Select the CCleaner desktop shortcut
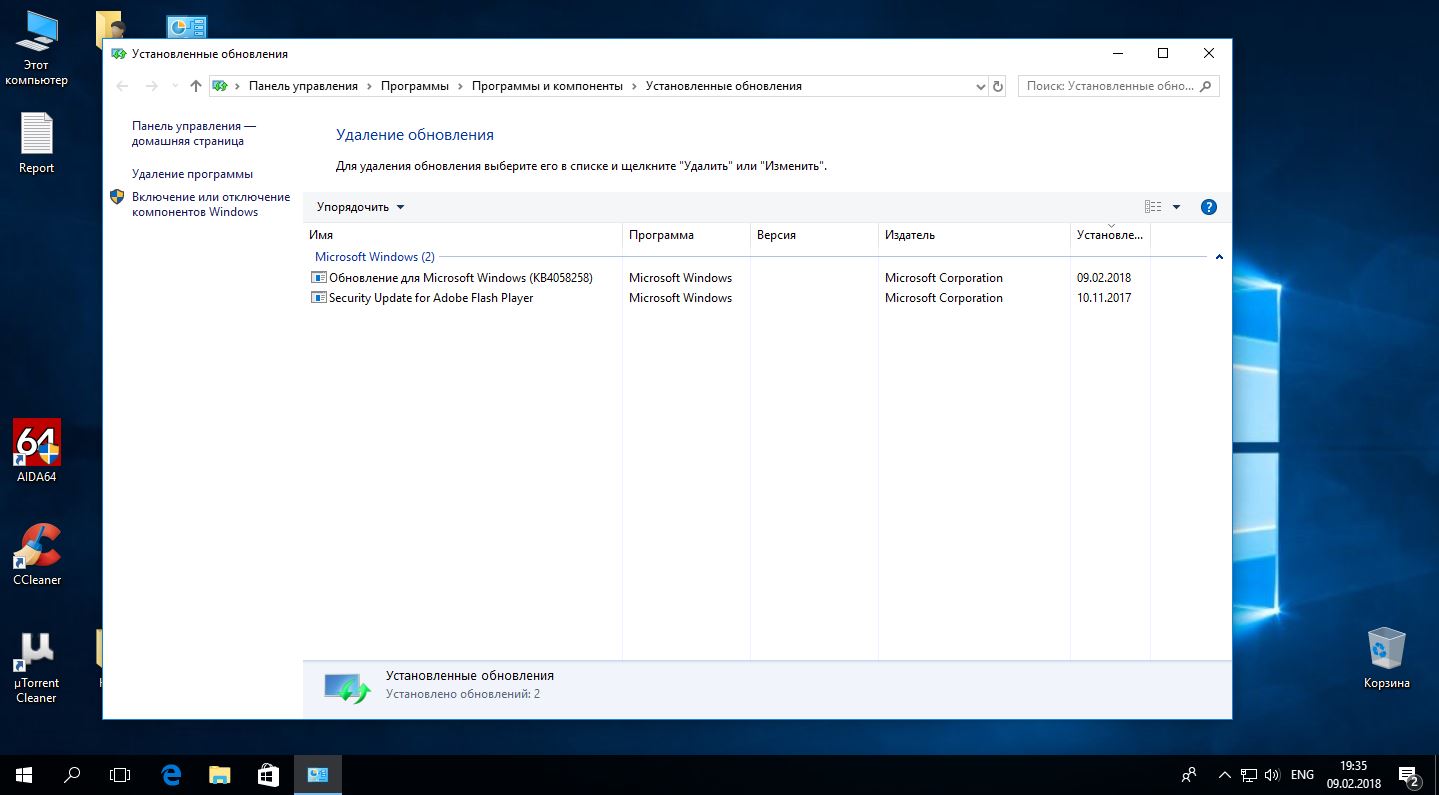Image resolution: width=1439 pixels, height=795 pixels. coord(37,554)
